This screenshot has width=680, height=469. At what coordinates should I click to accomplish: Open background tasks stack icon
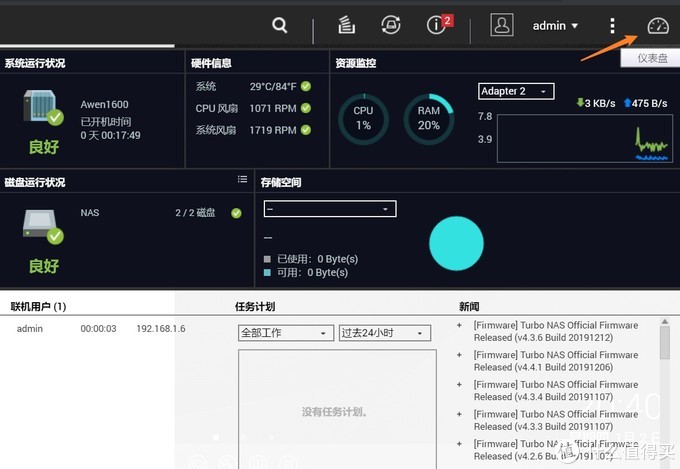pos(346,25)
